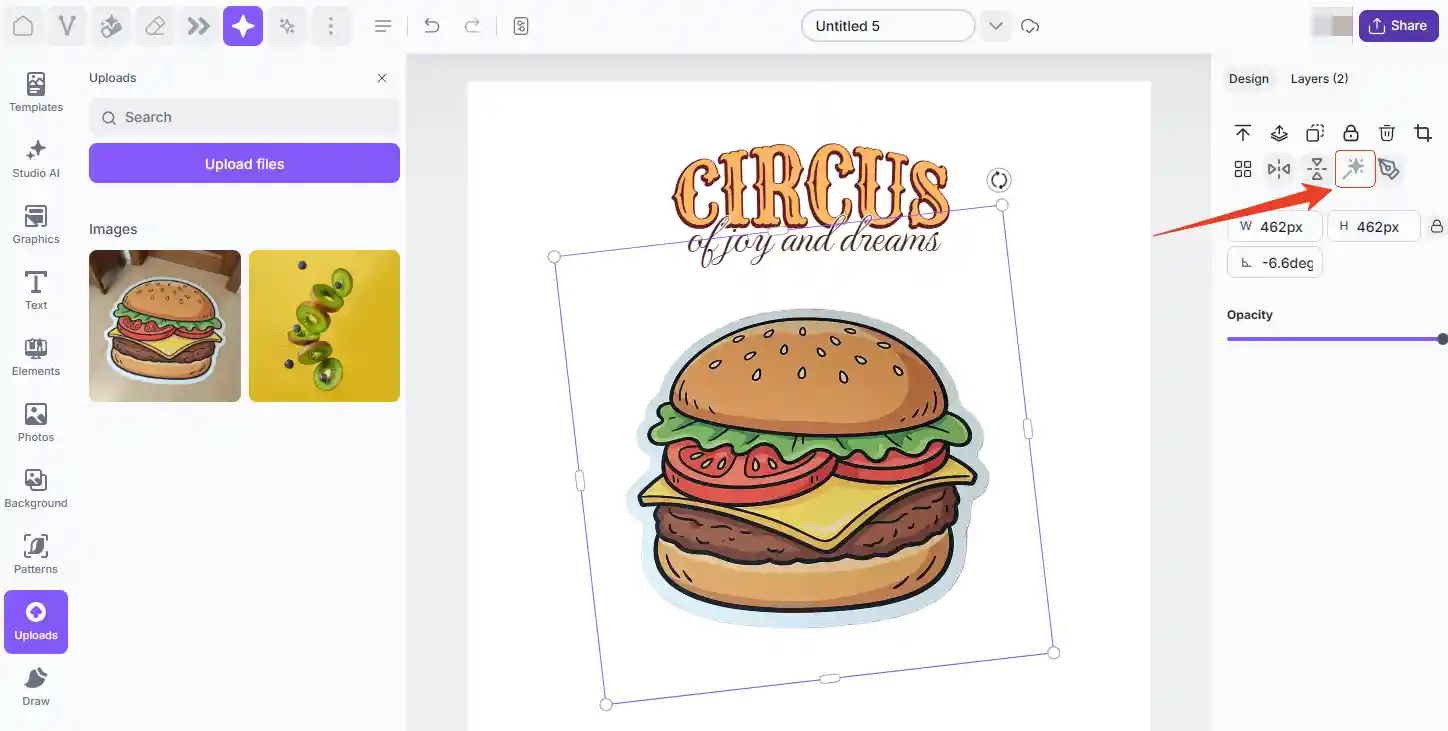
Task: Click the crop icon in Design panel
Action: [x=1422, y=133]
